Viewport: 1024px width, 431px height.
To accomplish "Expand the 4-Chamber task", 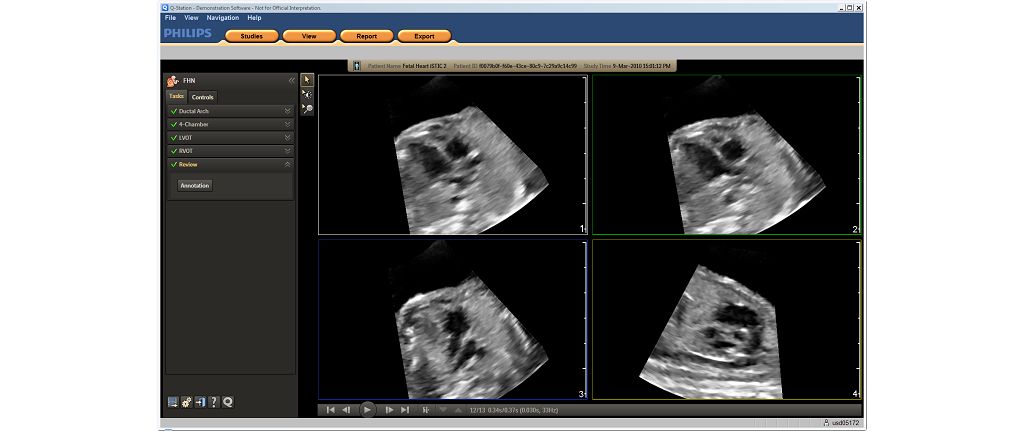I will point(287,124).
